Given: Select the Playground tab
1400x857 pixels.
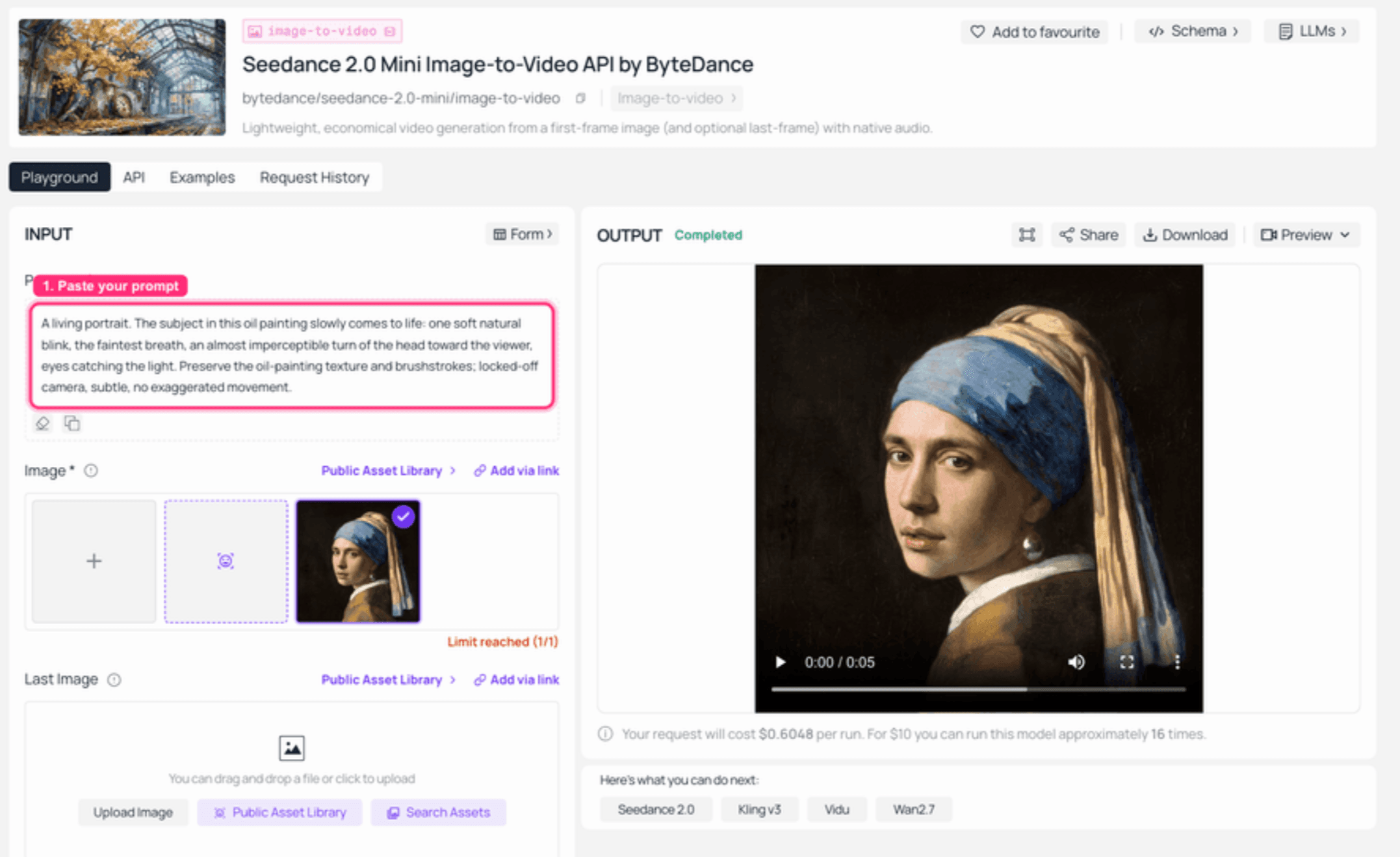Looking at the screenshot, I should (59, 177).
